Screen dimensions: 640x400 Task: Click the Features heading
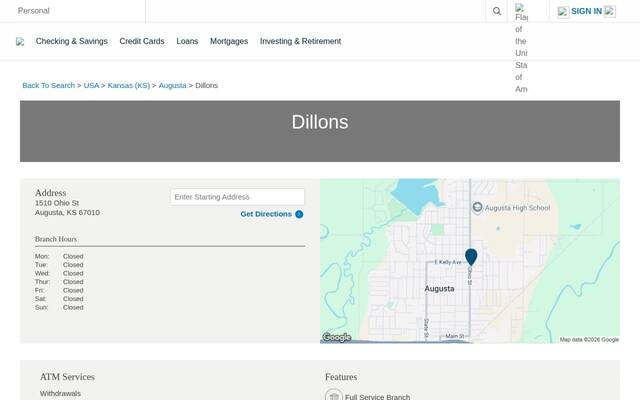[x=341, y=377]
